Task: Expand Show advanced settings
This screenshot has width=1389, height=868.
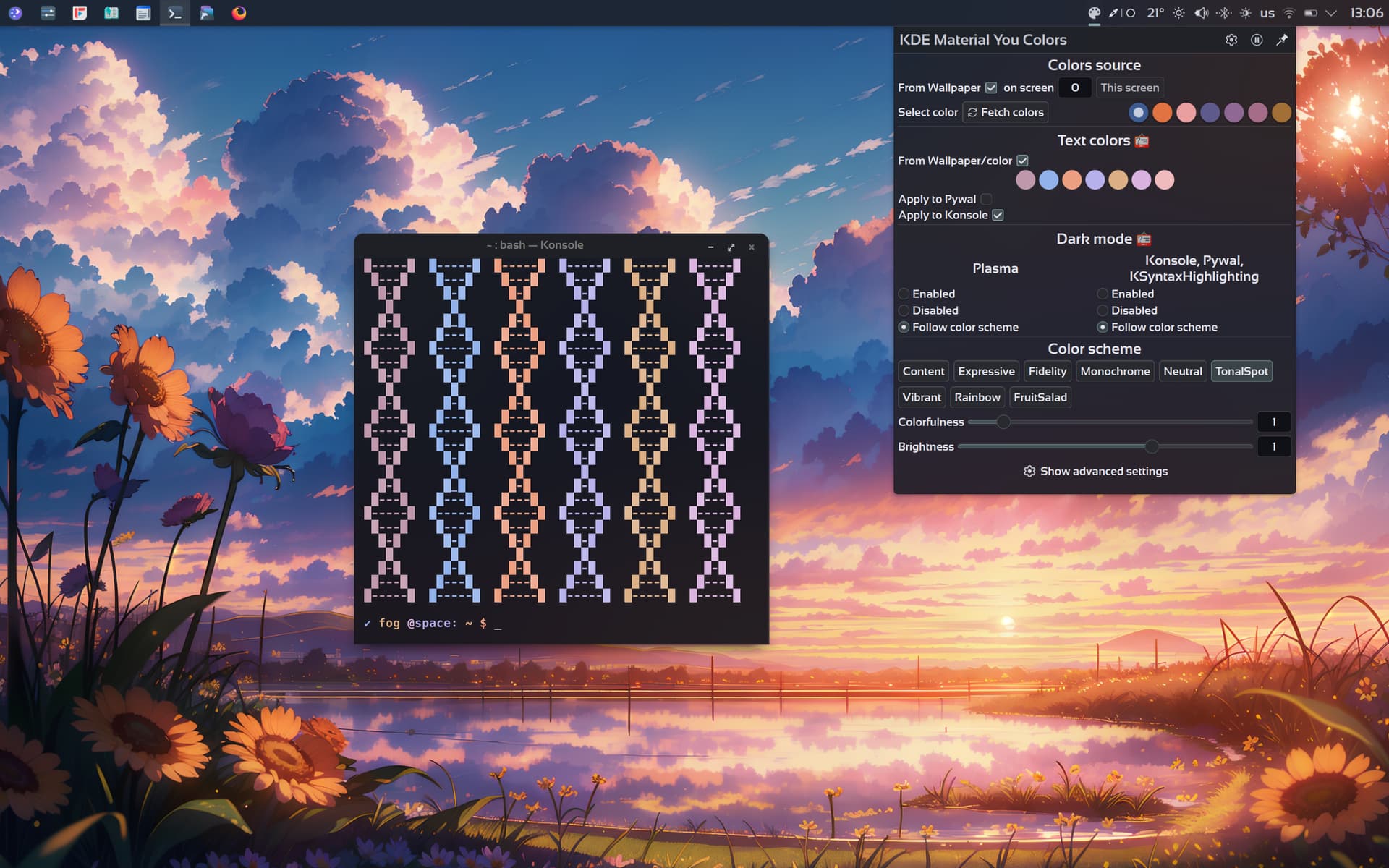Action: (x=1095, y=471)
